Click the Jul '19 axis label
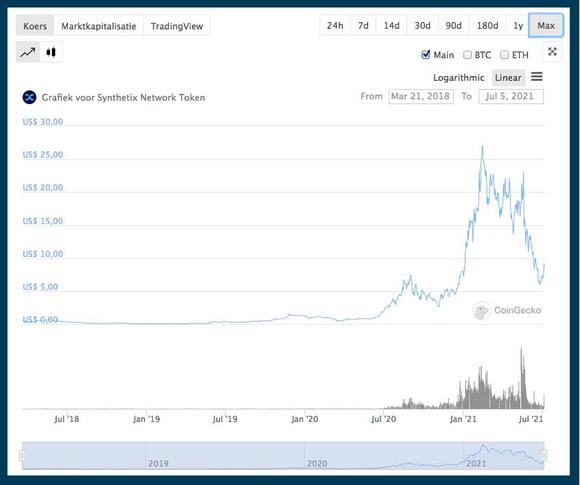The image size is (580, 485). (225, 419)
